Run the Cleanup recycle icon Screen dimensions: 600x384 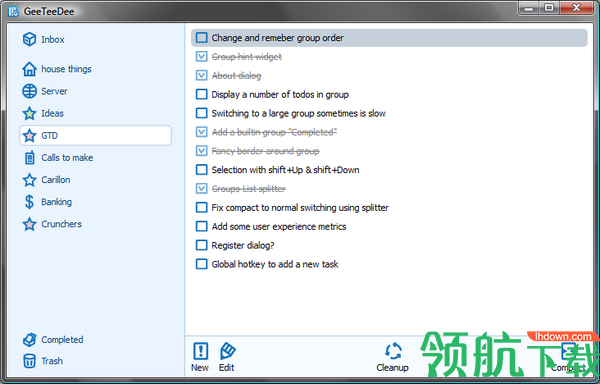[393, 351]
